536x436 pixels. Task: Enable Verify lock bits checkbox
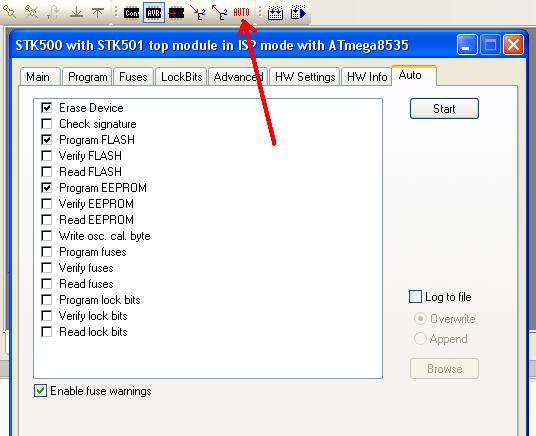click(46, 316)
